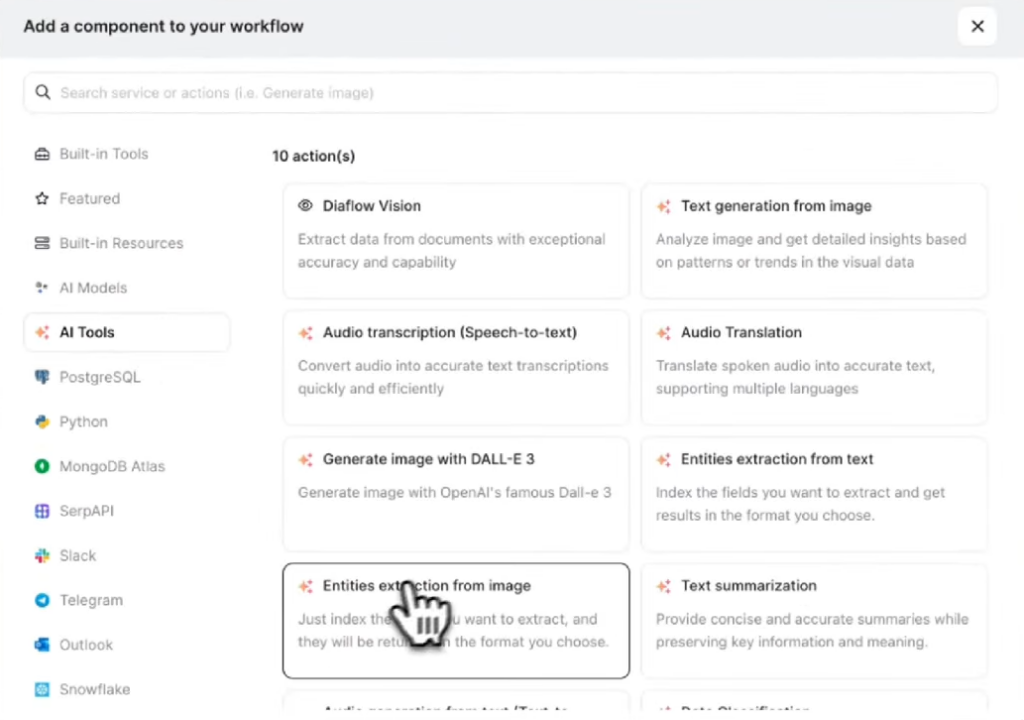
Task: Select Generate image with DALL-E 3 card
Action: (456, 495)
